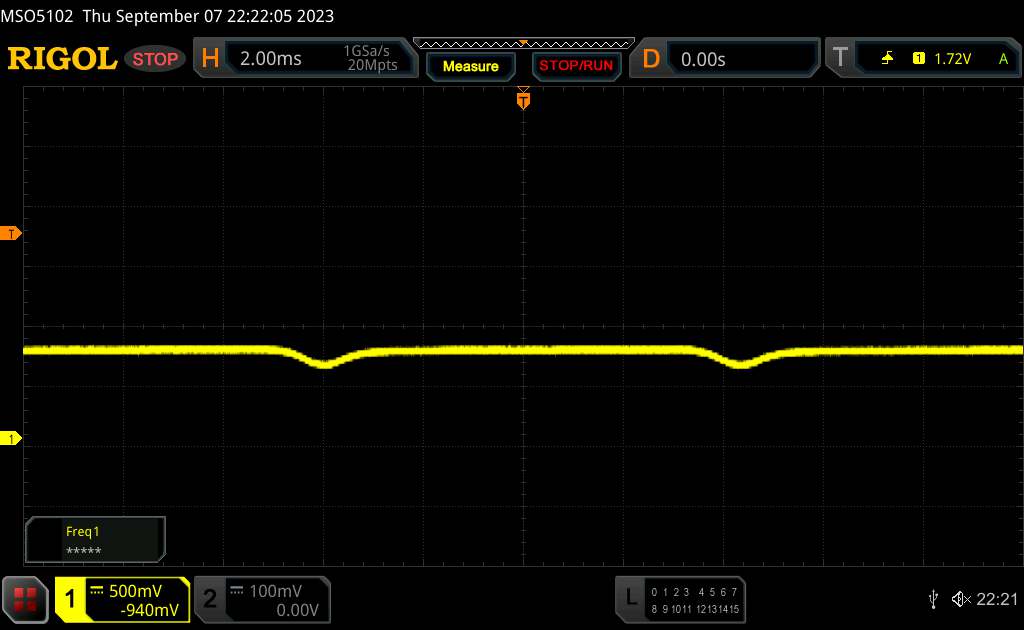Click the waveform memory position bar at top
This screenshot has height=630, width=1024.
pos(522,42)
